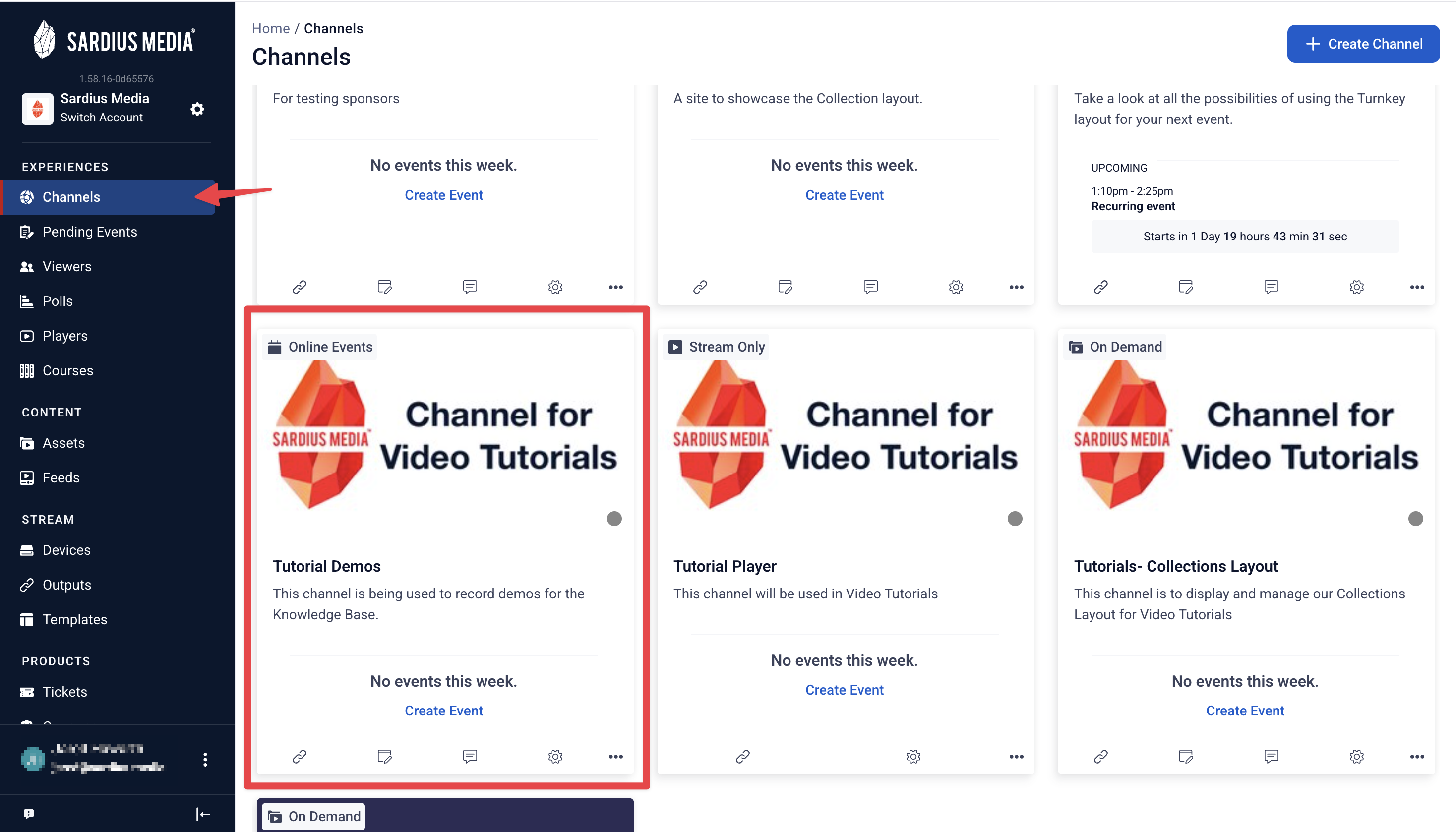Open edit note icon on Turnkey layout card

[x=1186, y=287]
